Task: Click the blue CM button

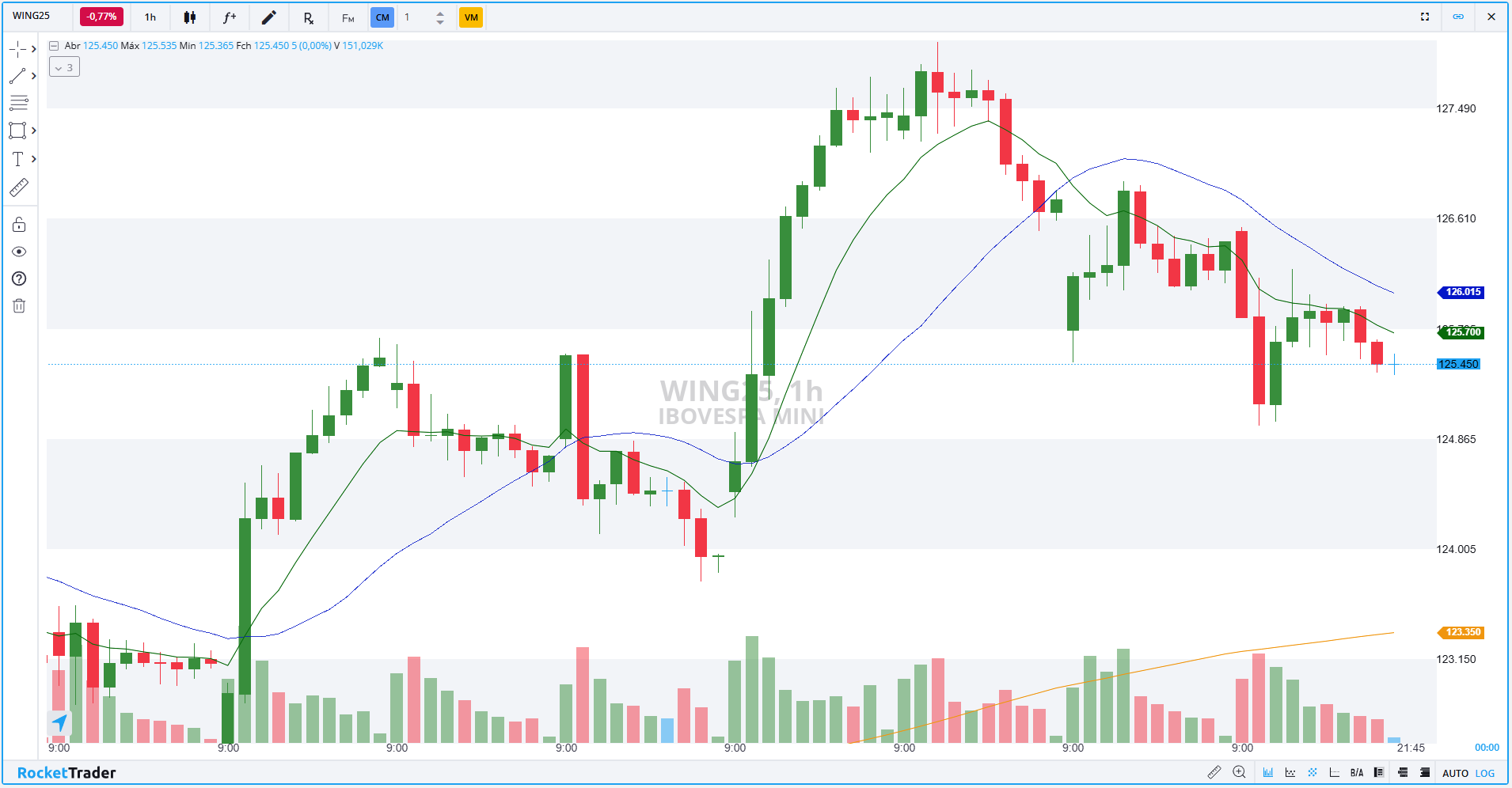Action: pos(382,17)
